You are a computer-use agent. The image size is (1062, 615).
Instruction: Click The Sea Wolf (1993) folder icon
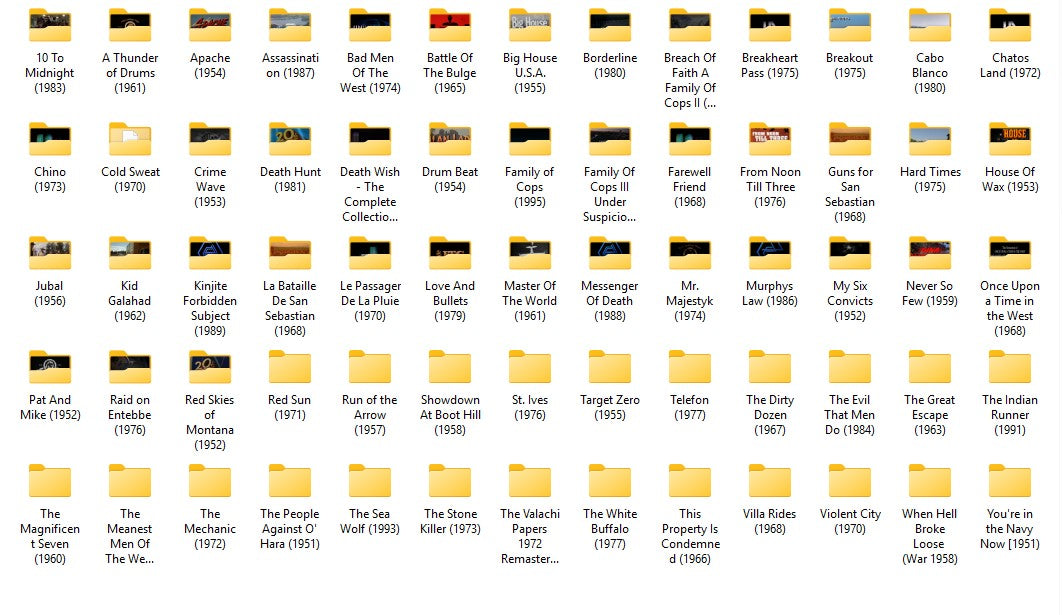(x=370, y=481)
